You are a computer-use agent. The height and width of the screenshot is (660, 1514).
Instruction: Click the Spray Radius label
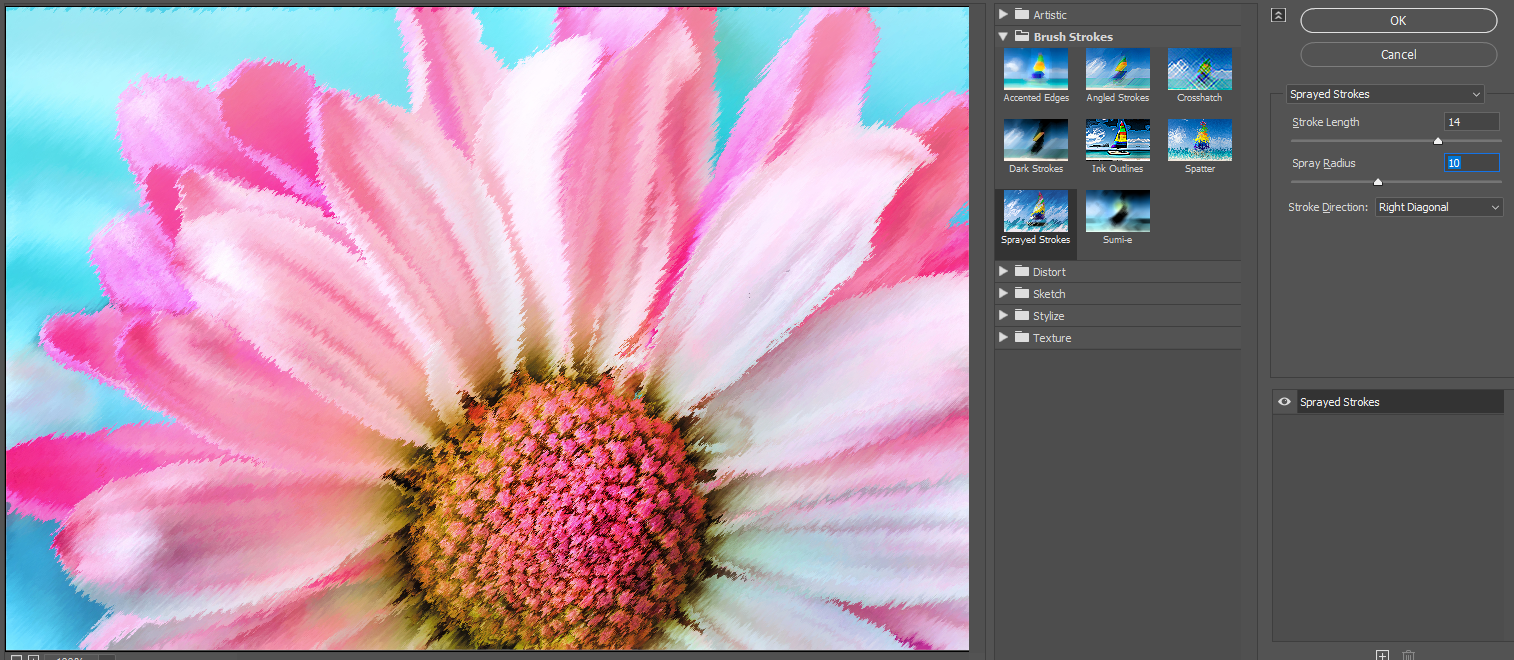click(1324, 163)
